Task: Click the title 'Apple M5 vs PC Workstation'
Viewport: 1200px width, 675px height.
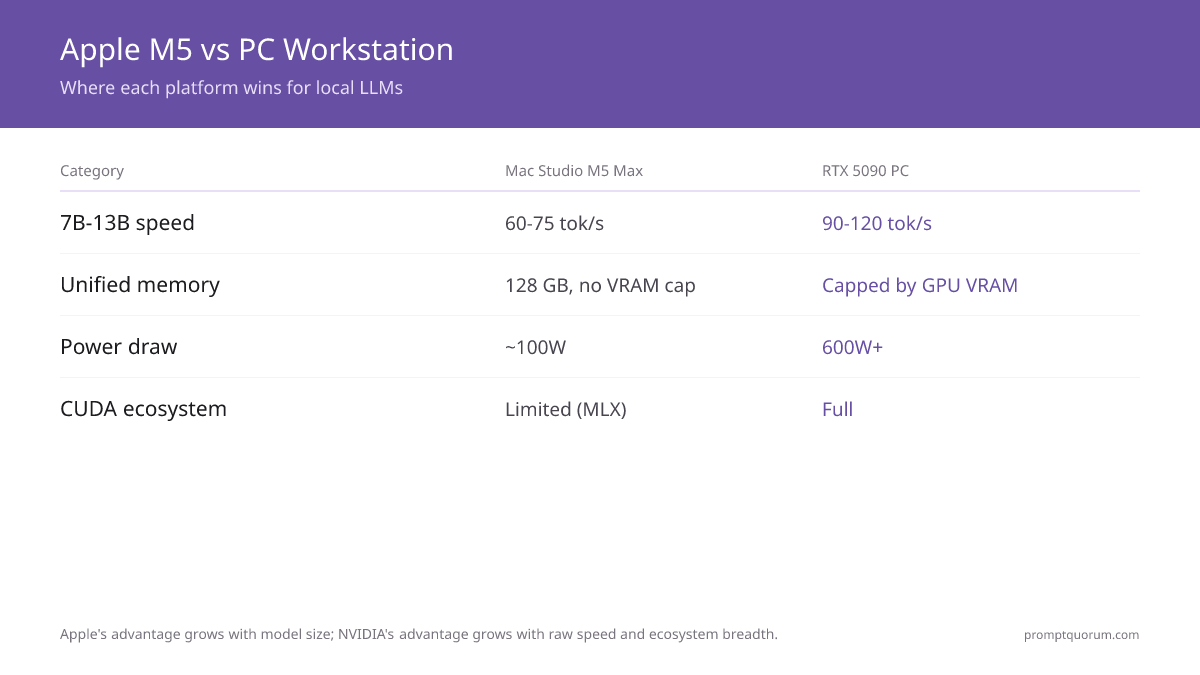Action: 256,49
